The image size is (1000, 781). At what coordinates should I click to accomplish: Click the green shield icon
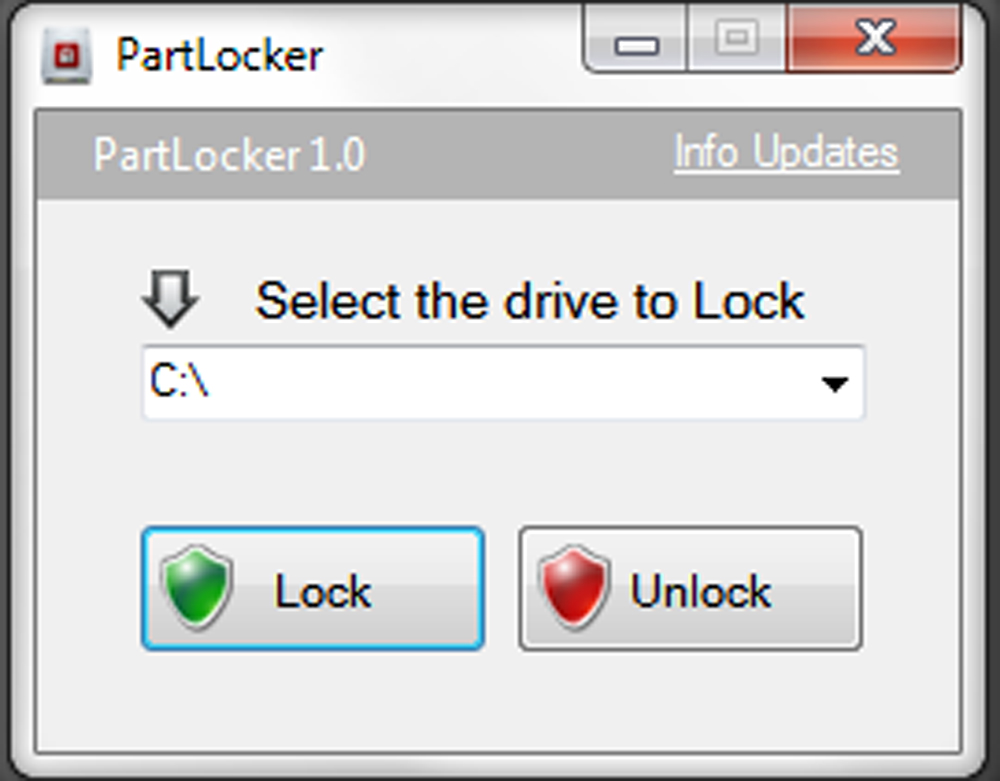click(x=196, y=588)
